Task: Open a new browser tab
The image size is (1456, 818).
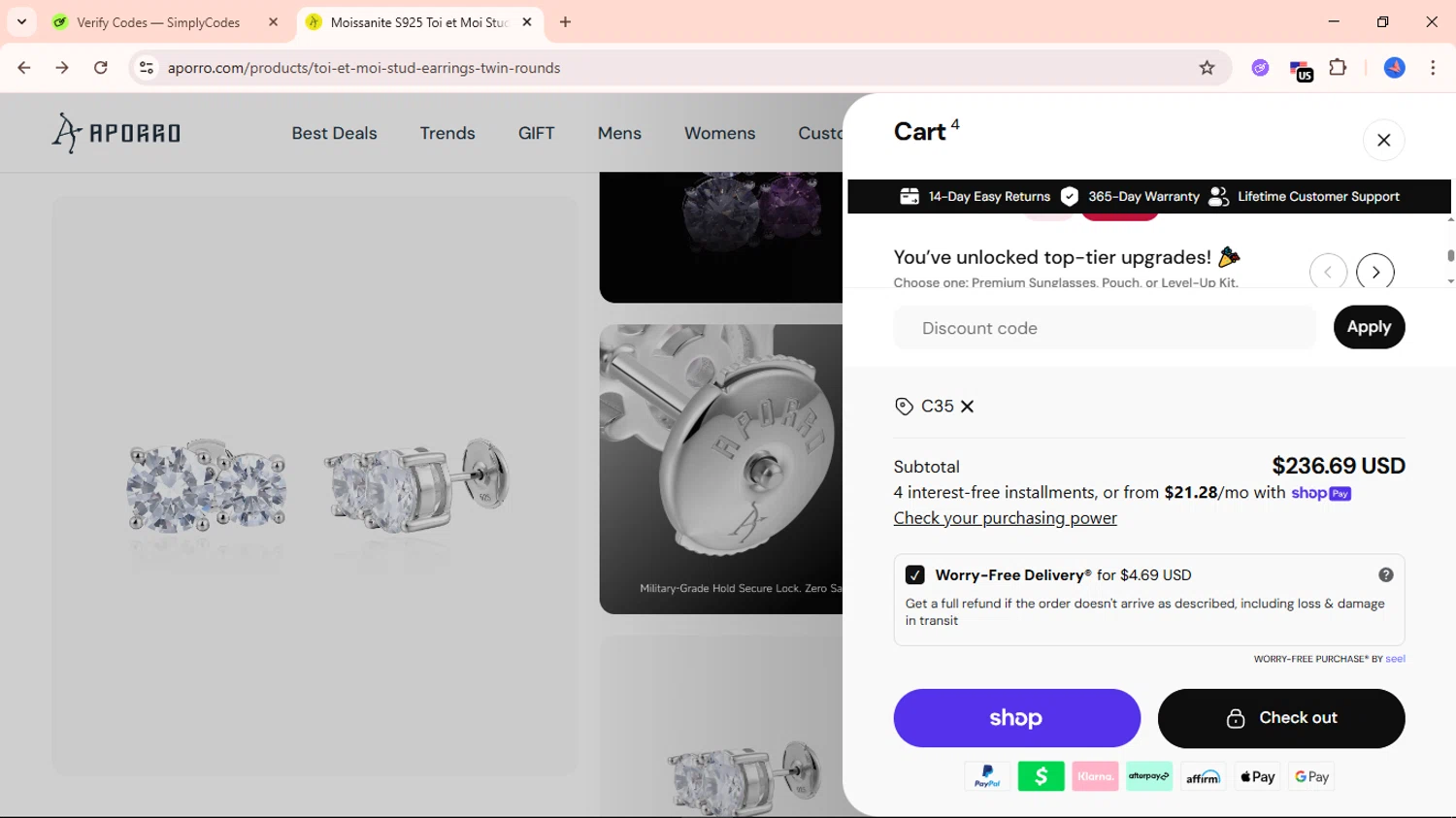Action: click(565, 22)
